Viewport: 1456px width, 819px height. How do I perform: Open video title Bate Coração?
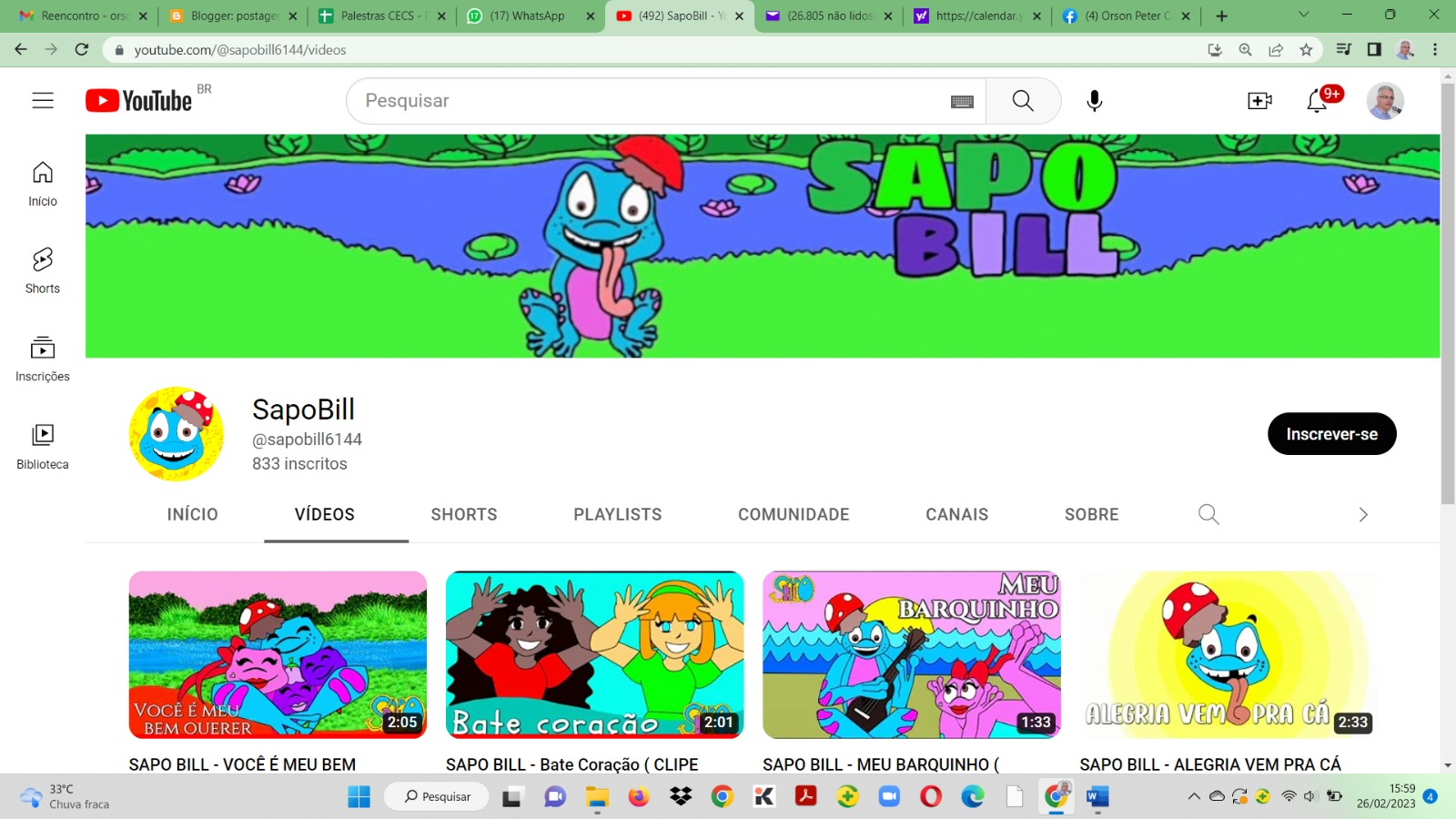pos(571,764)
